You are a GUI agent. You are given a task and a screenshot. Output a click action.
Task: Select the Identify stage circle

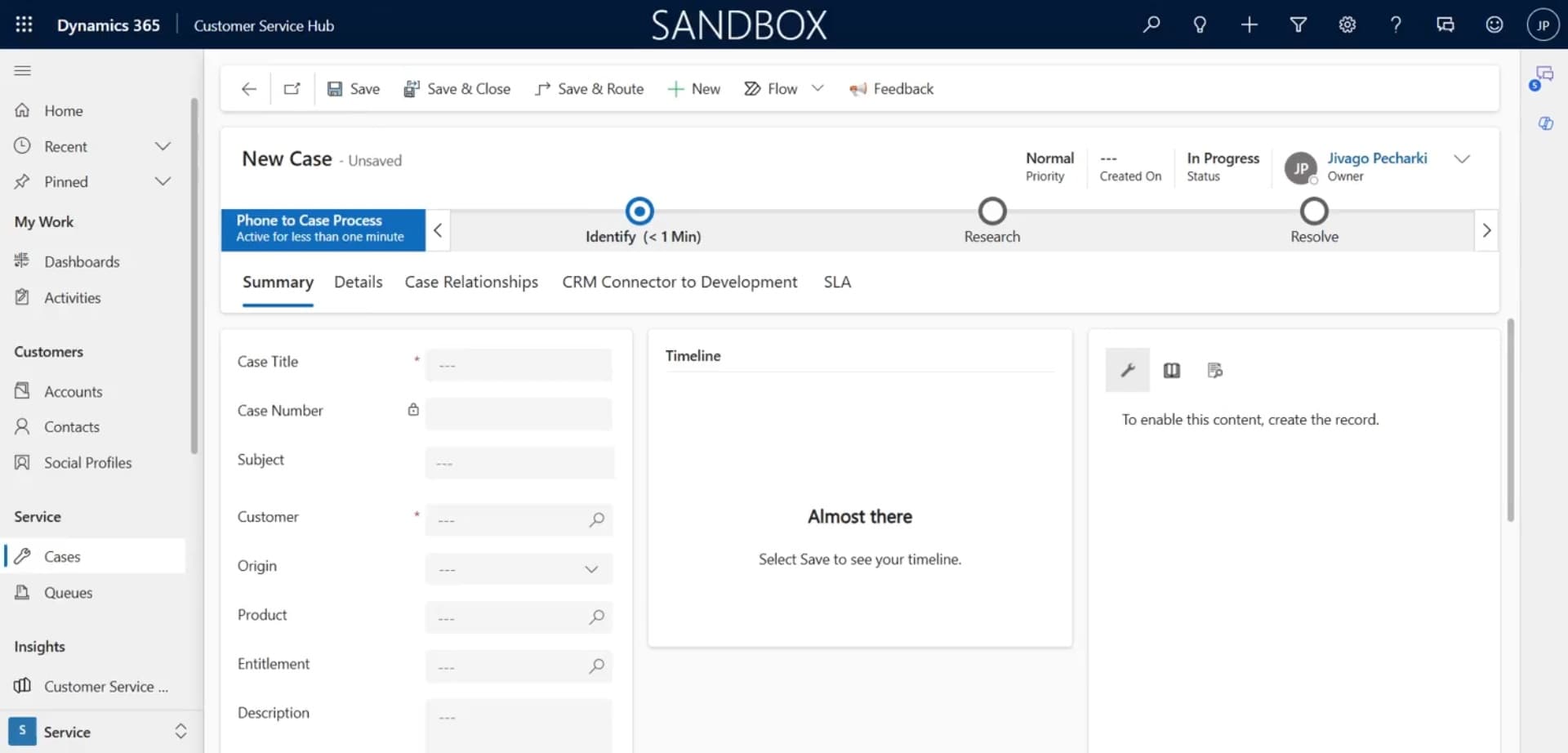pyautogui.click(x=639, y=212)
